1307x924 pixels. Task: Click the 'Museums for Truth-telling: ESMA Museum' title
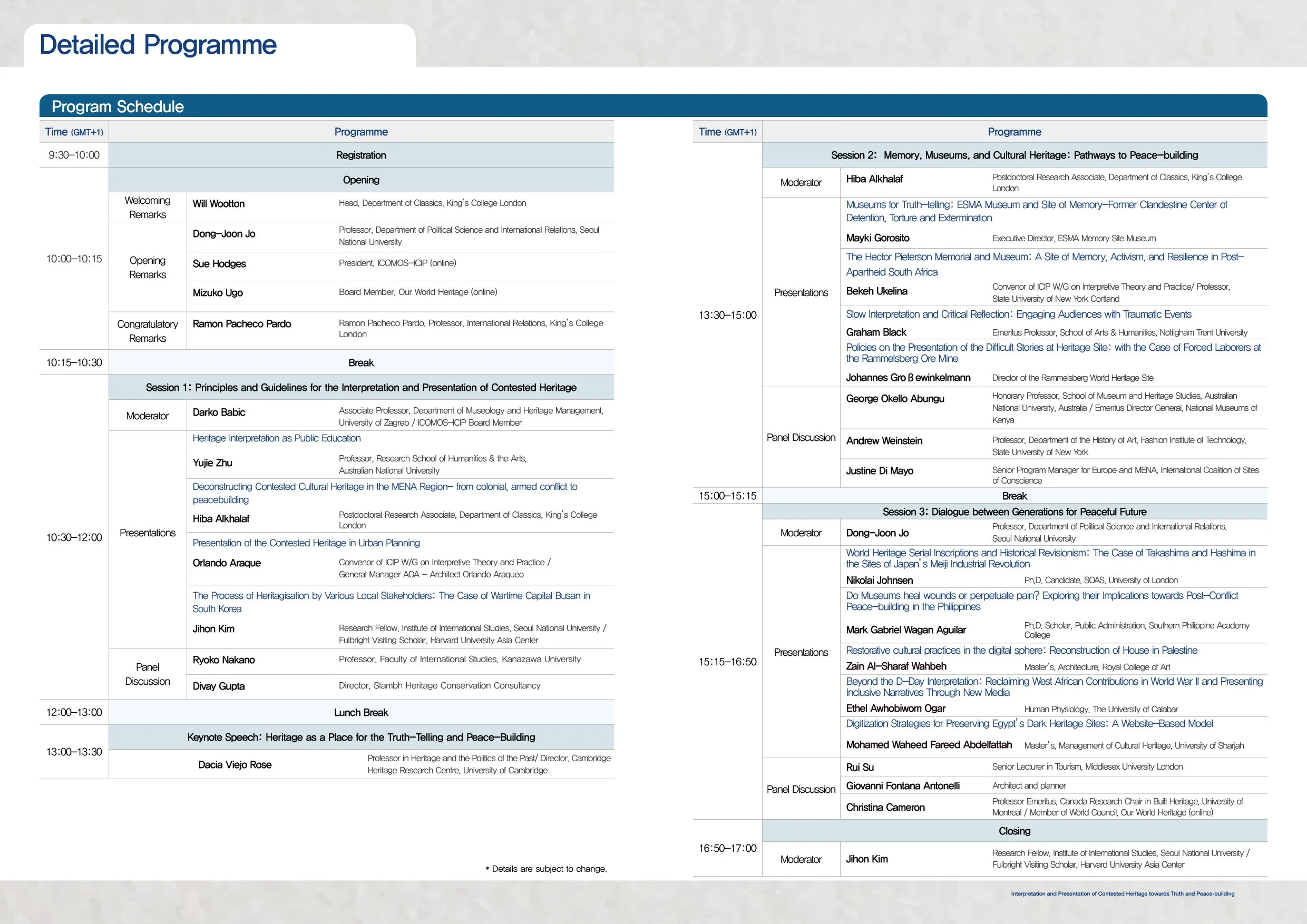[1036, 205]
